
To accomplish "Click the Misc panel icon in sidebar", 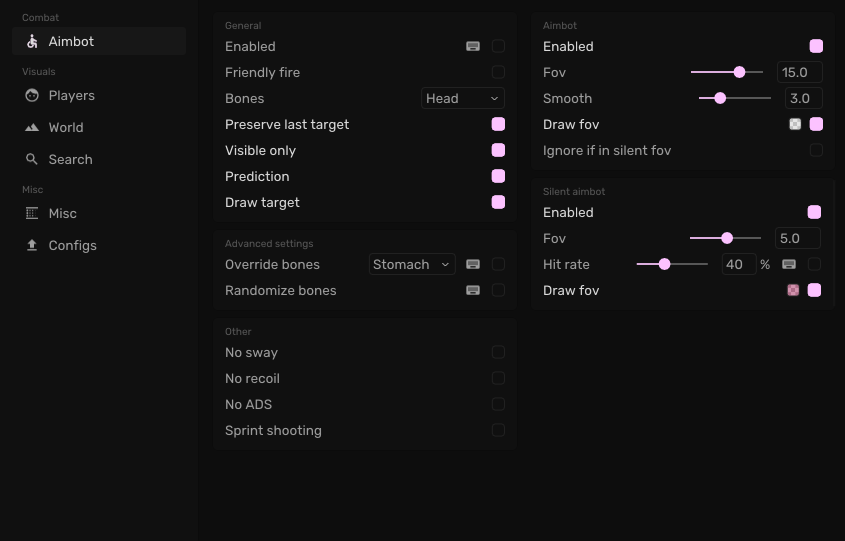I will click(32, 214).
